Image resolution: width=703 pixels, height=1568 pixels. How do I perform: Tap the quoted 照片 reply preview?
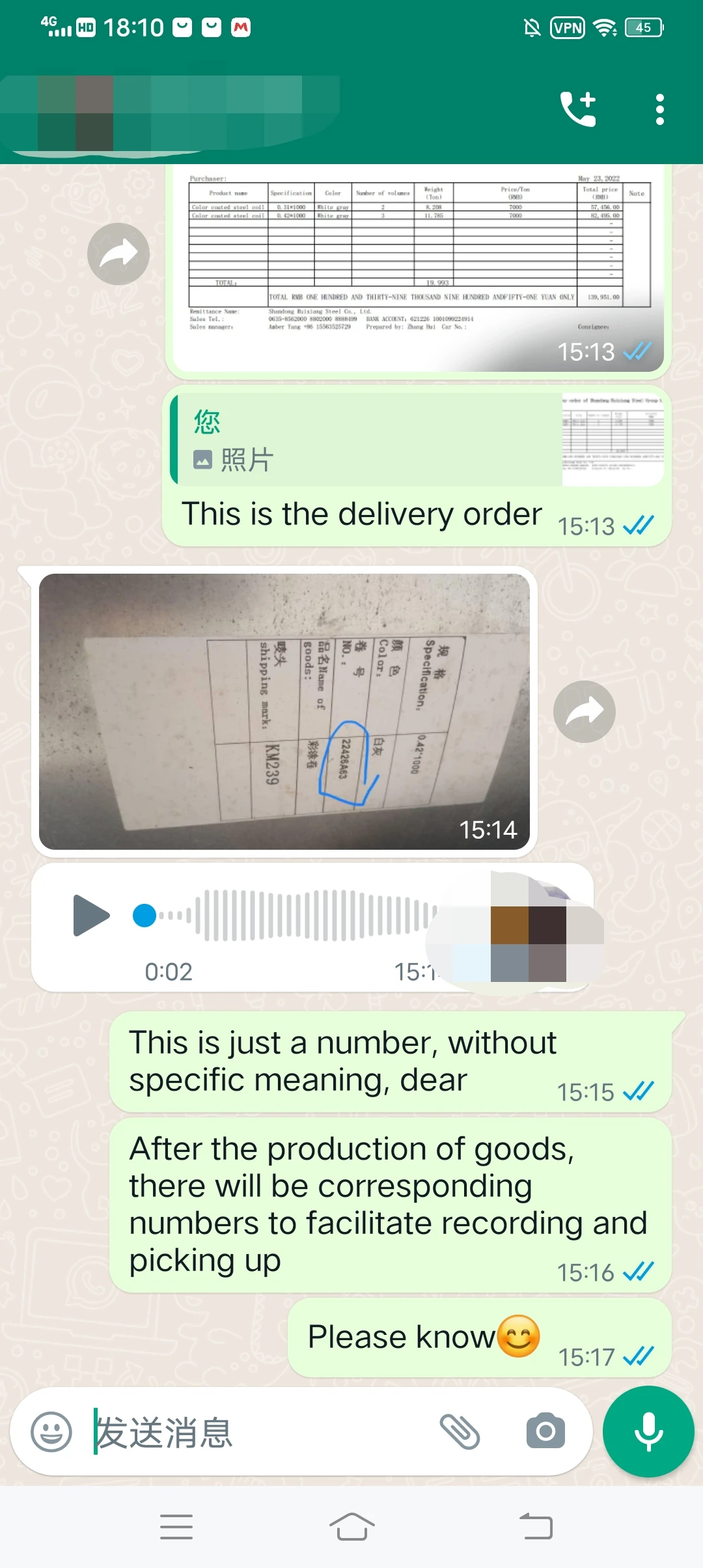[417, 440]
